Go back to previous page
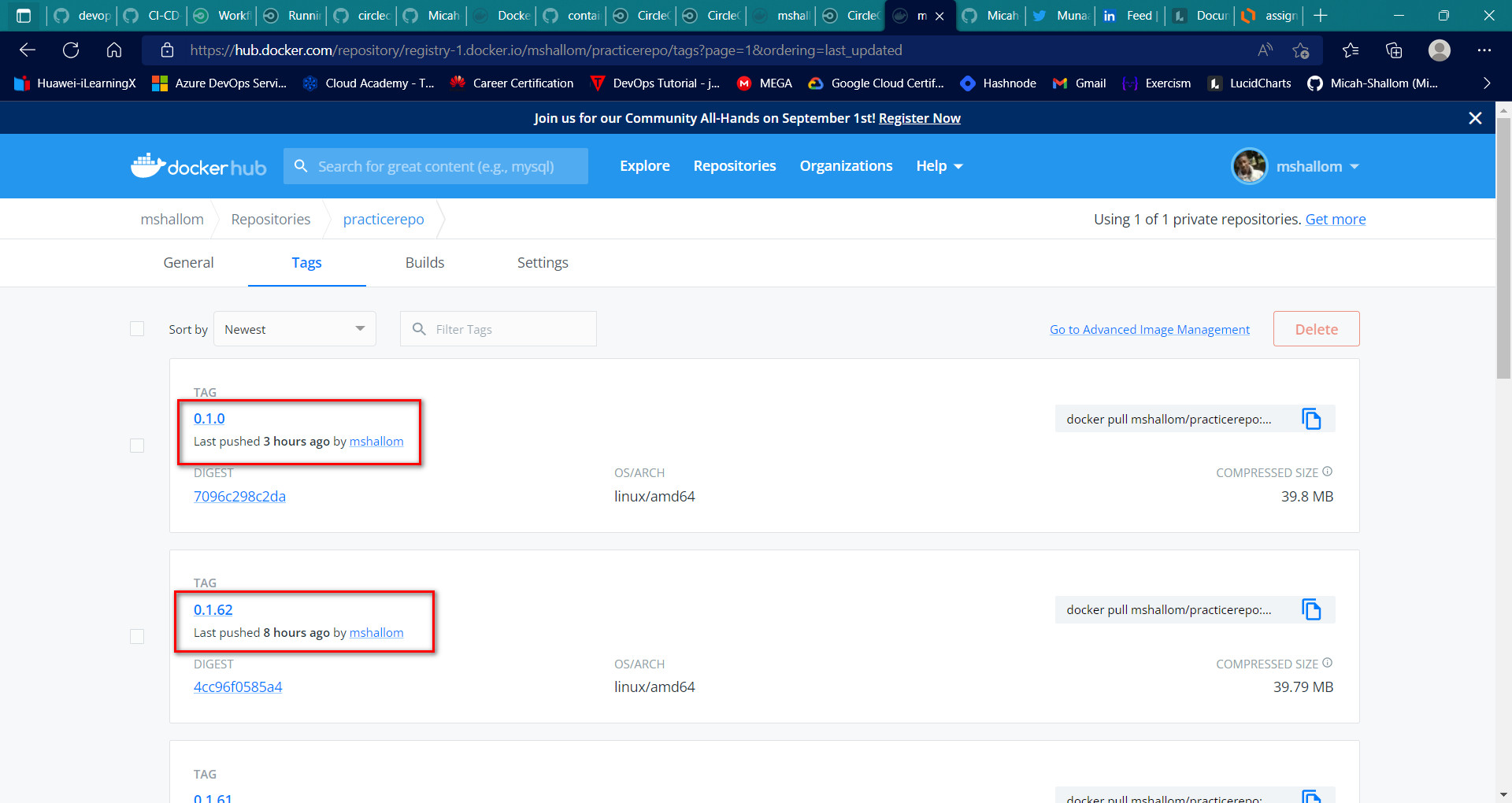 click(x=28, y=50)
